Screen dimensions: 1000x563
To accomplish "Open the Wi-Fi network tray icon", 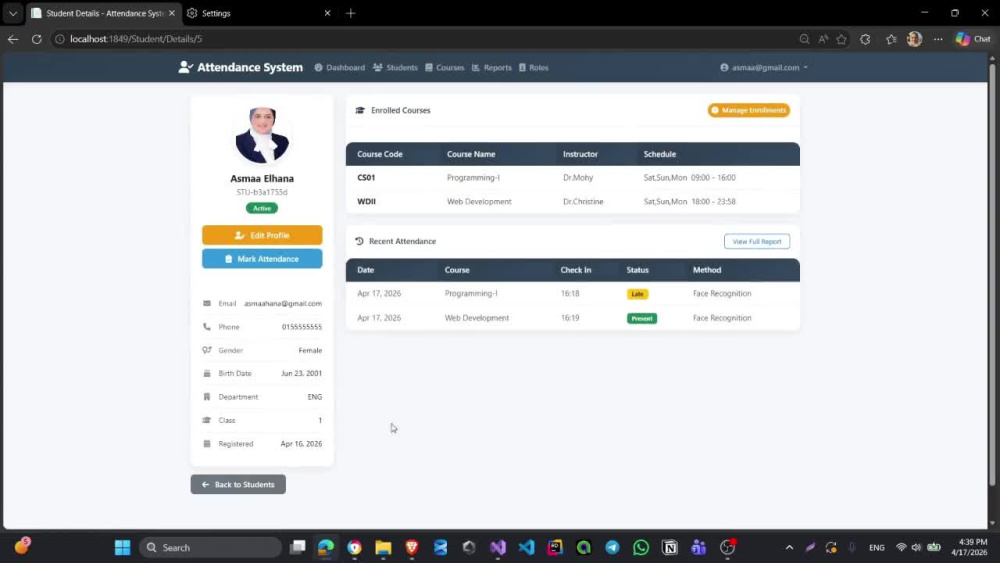I will (x=901, y=548).
